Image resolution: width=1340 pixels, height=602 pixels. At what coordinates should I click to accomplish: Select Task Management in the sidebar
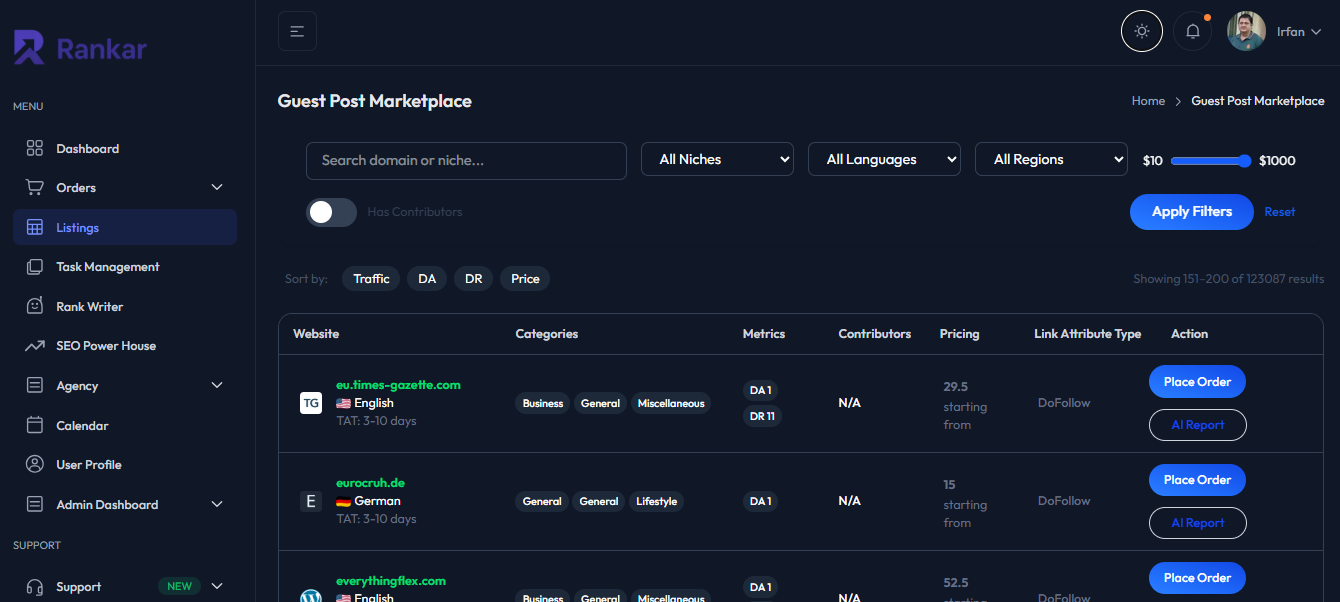pos(107,267)
